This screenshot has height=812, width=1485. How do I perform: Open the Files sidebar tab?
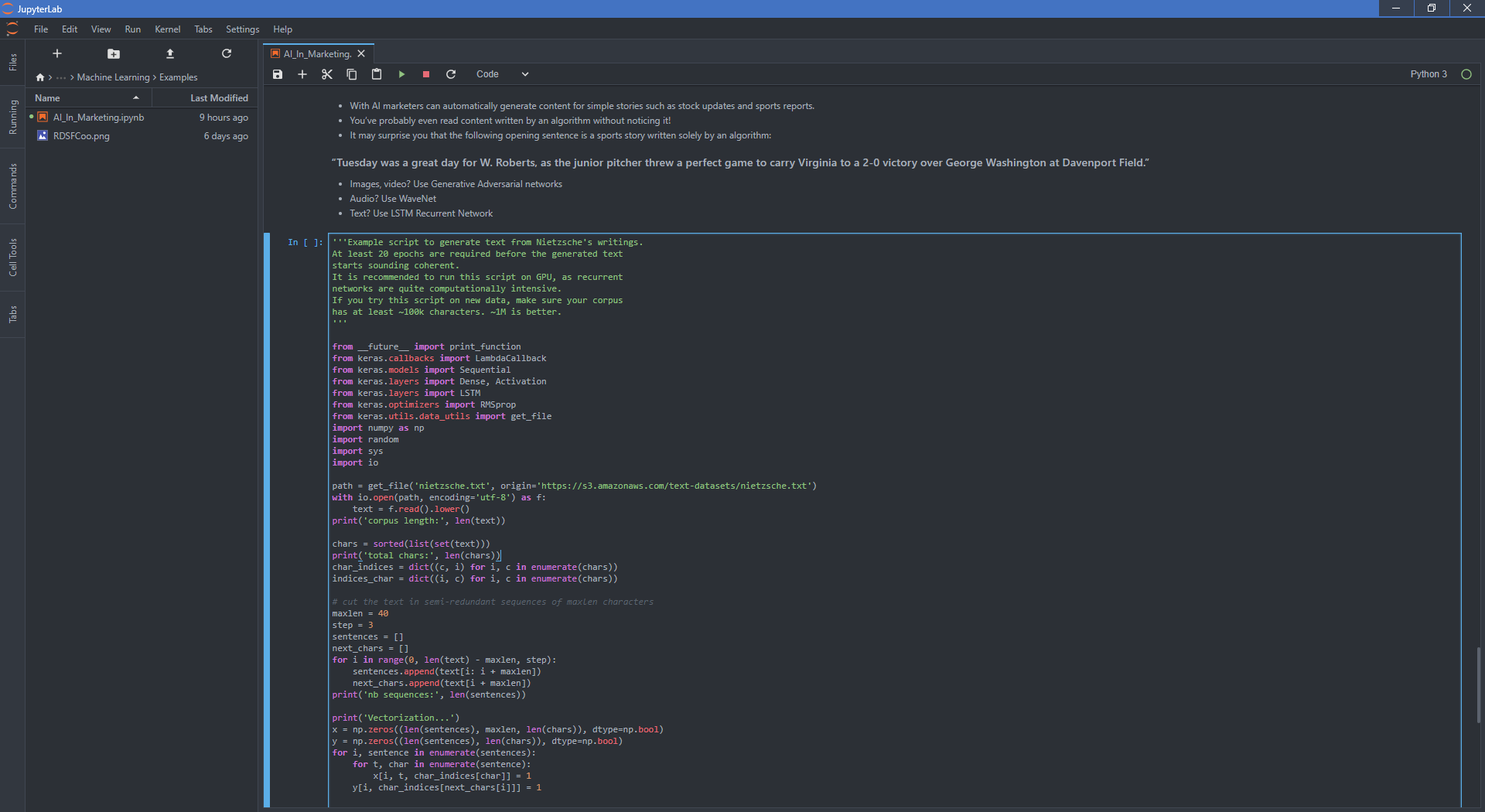click(12, 63)
